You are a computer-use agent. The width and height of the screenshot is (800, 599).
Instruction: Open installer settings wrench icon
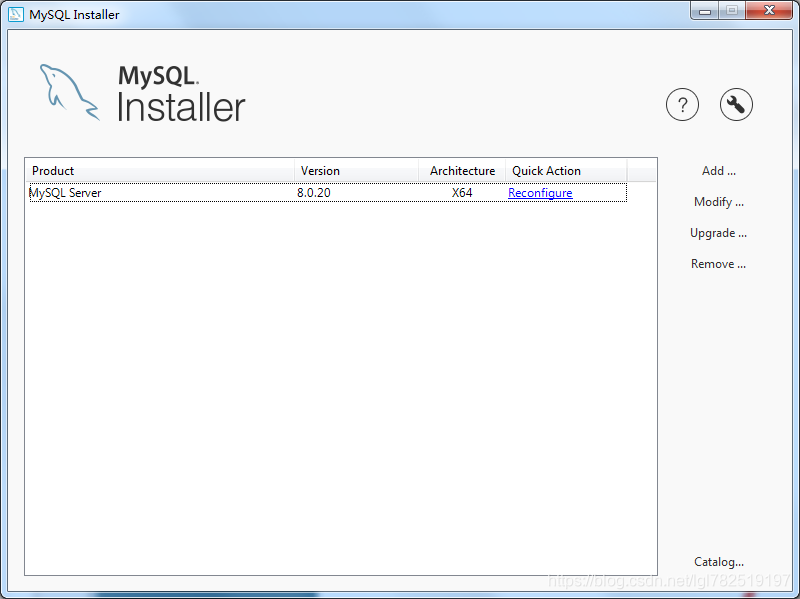736,105
